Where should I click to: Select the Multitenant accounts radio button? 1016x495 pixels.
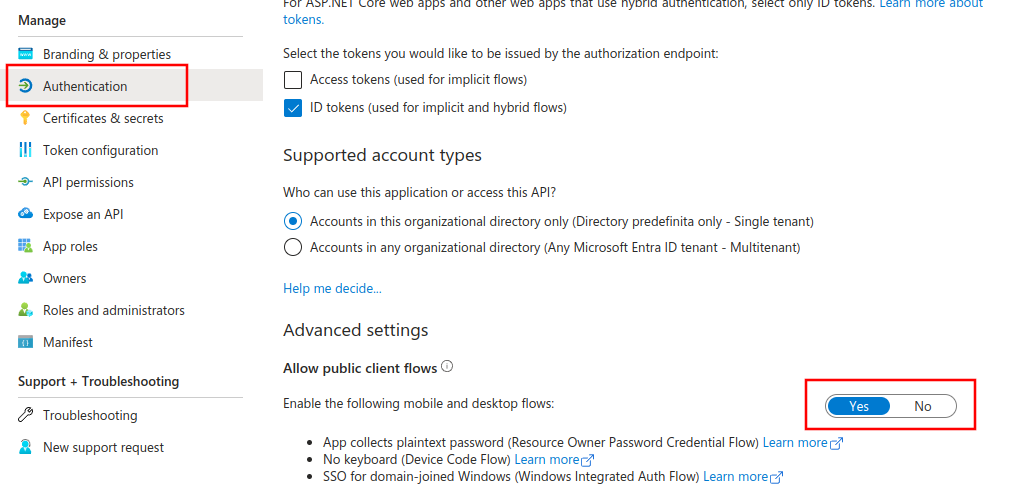click(293, 247)
